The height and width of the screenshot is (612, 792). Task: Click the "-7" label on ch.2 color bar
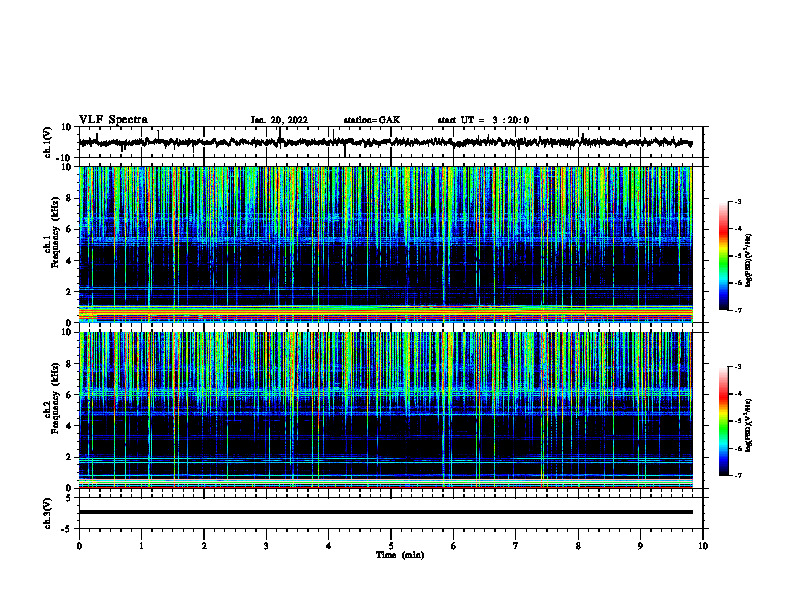(737, 476)
